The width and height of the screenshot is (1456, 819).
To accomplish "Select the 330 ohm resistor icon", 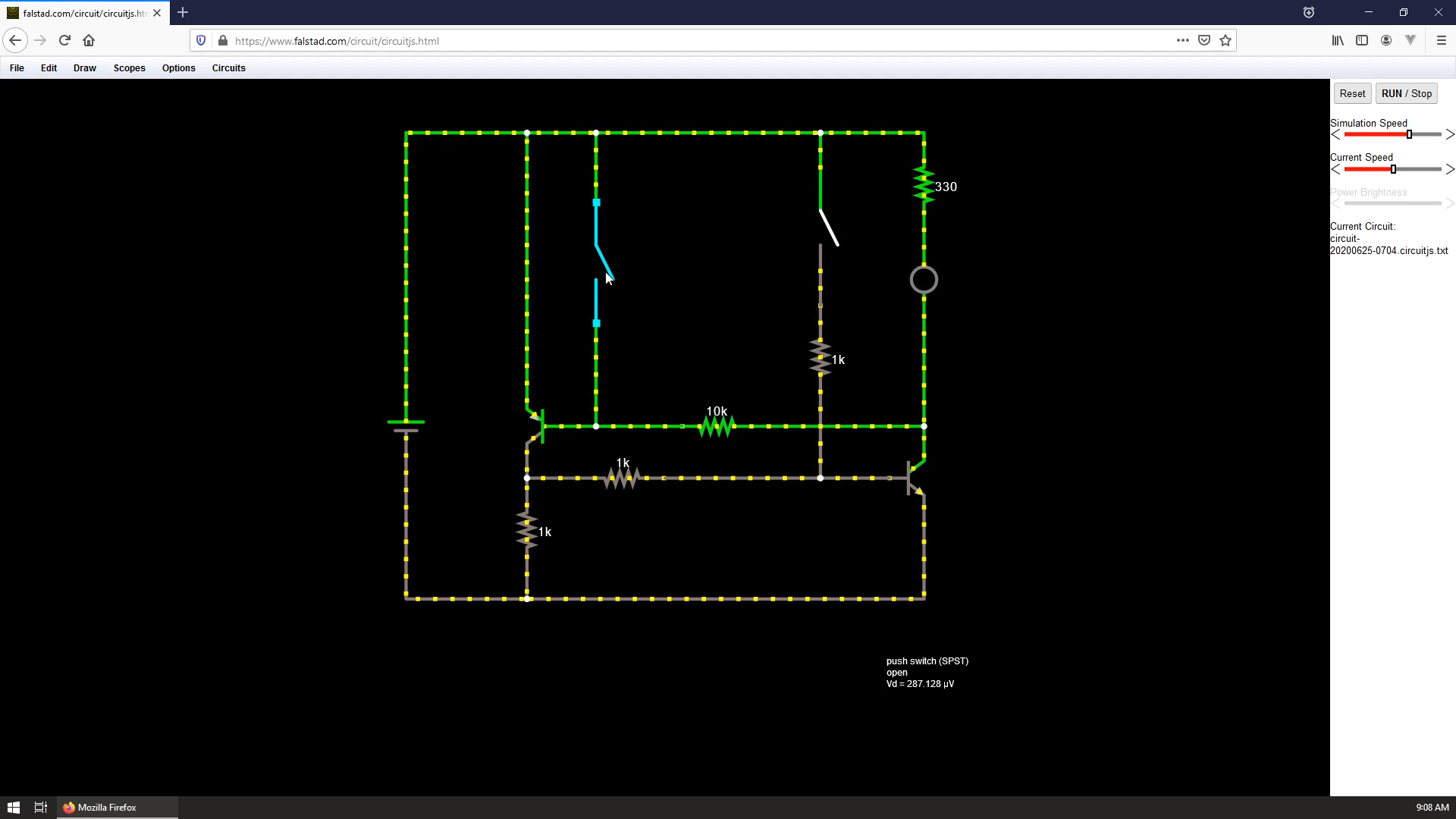I will coord(922,185).
